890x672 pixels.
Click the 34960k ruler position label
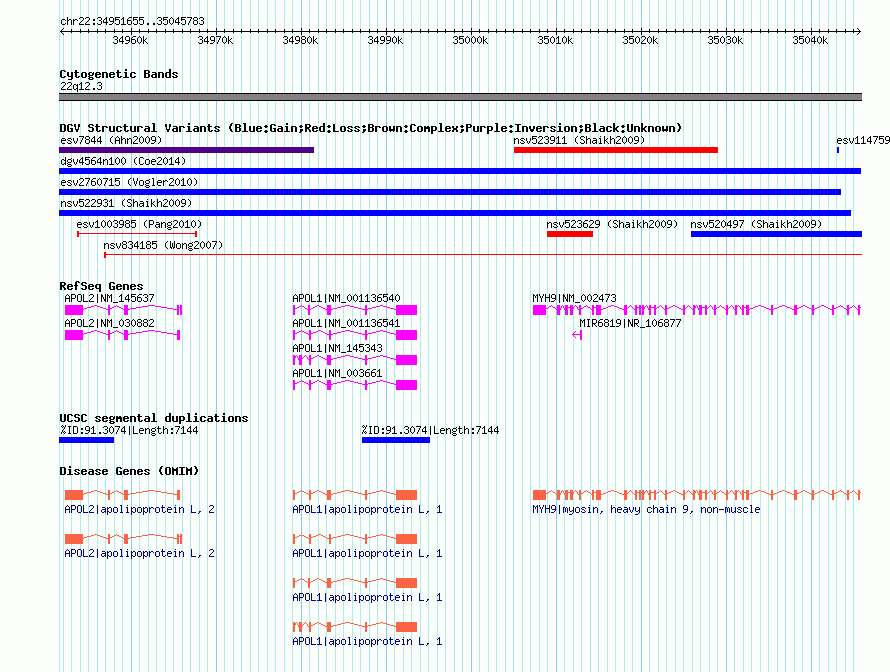(x=130, y=40)
